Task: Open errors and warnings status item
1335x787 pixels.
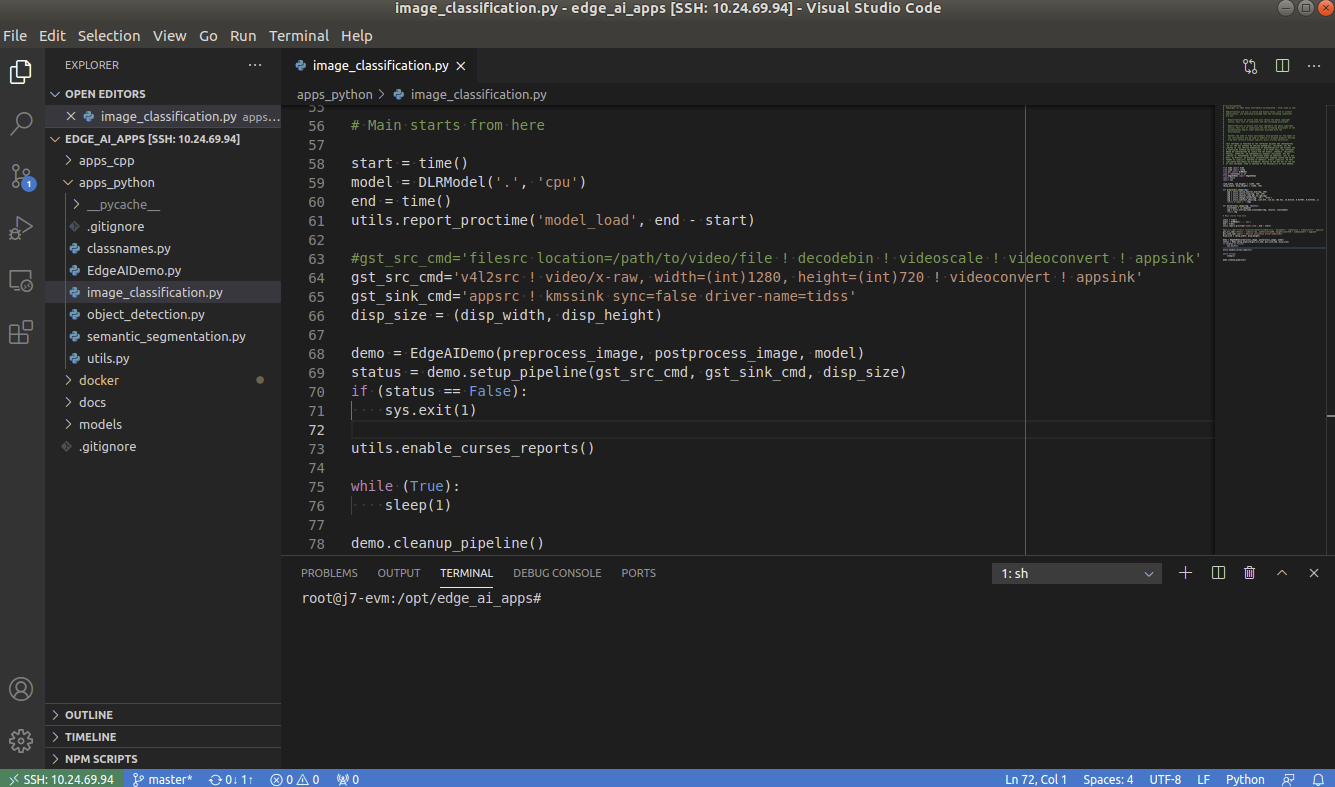Action: (295, 779)
